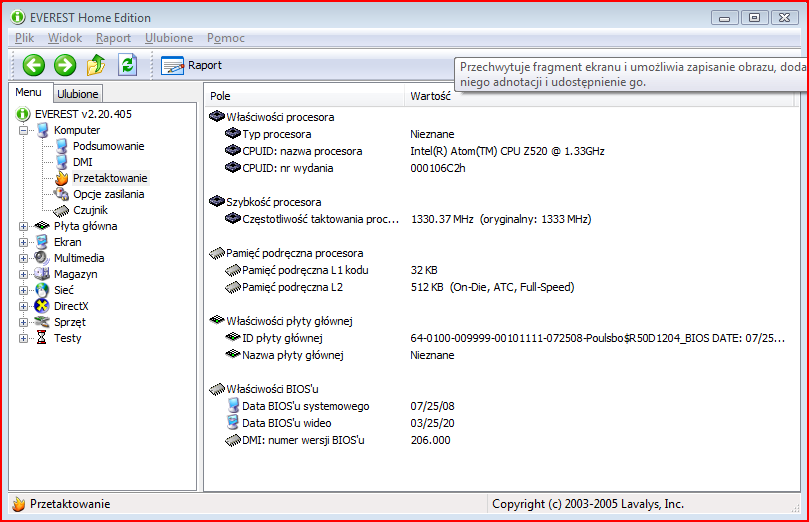Expand the Płyta główna node

[23, 226]
